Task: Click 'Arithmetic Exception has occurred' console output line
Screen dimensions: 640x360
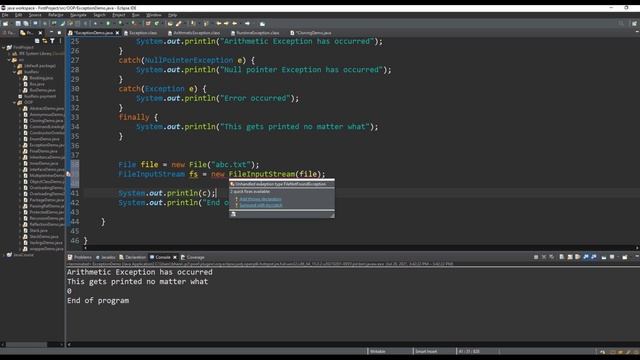Action: coord(140,272)
